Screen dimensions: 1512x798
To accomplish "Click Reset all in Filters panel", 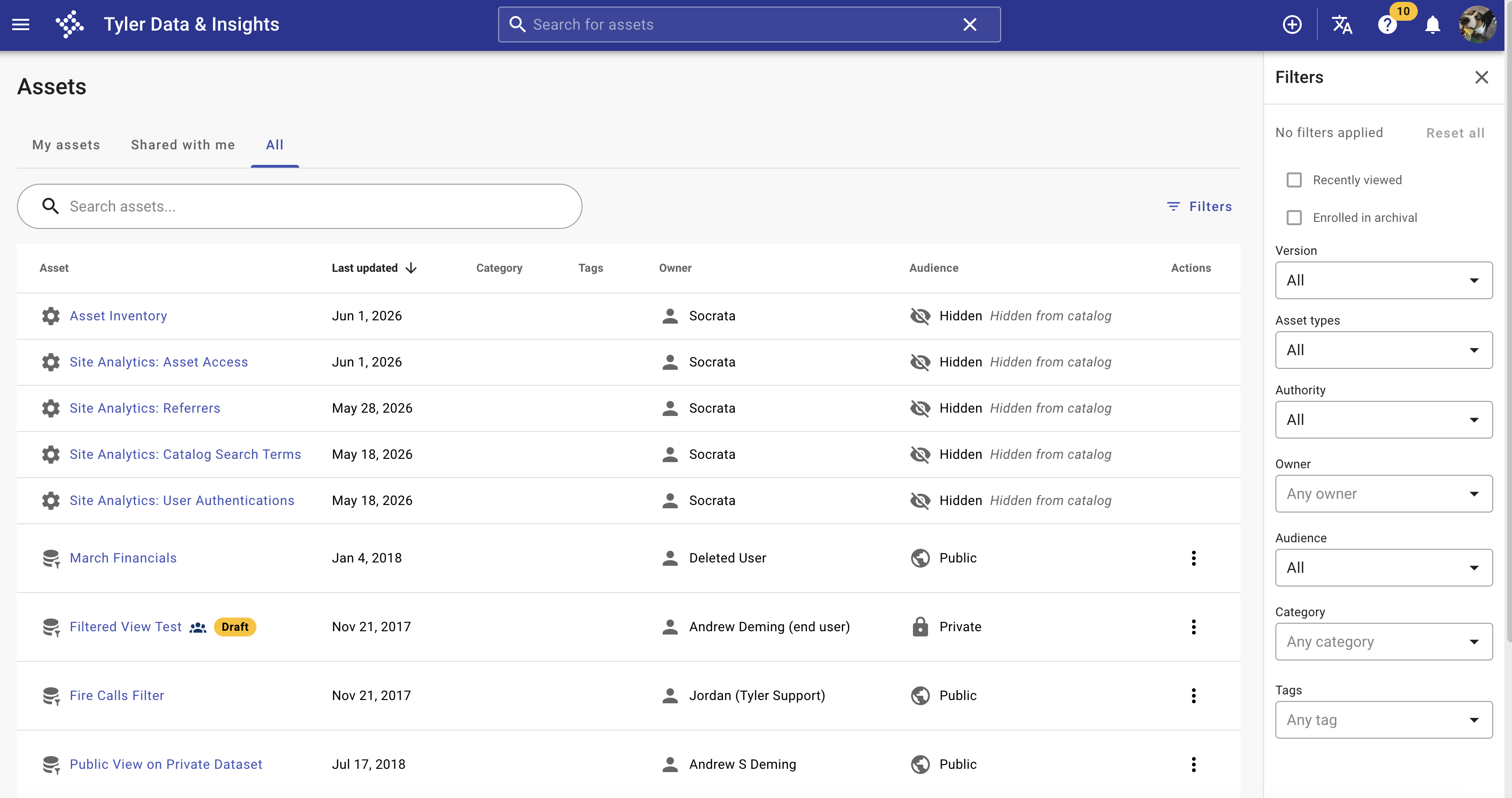I will tap(1455, 133).
